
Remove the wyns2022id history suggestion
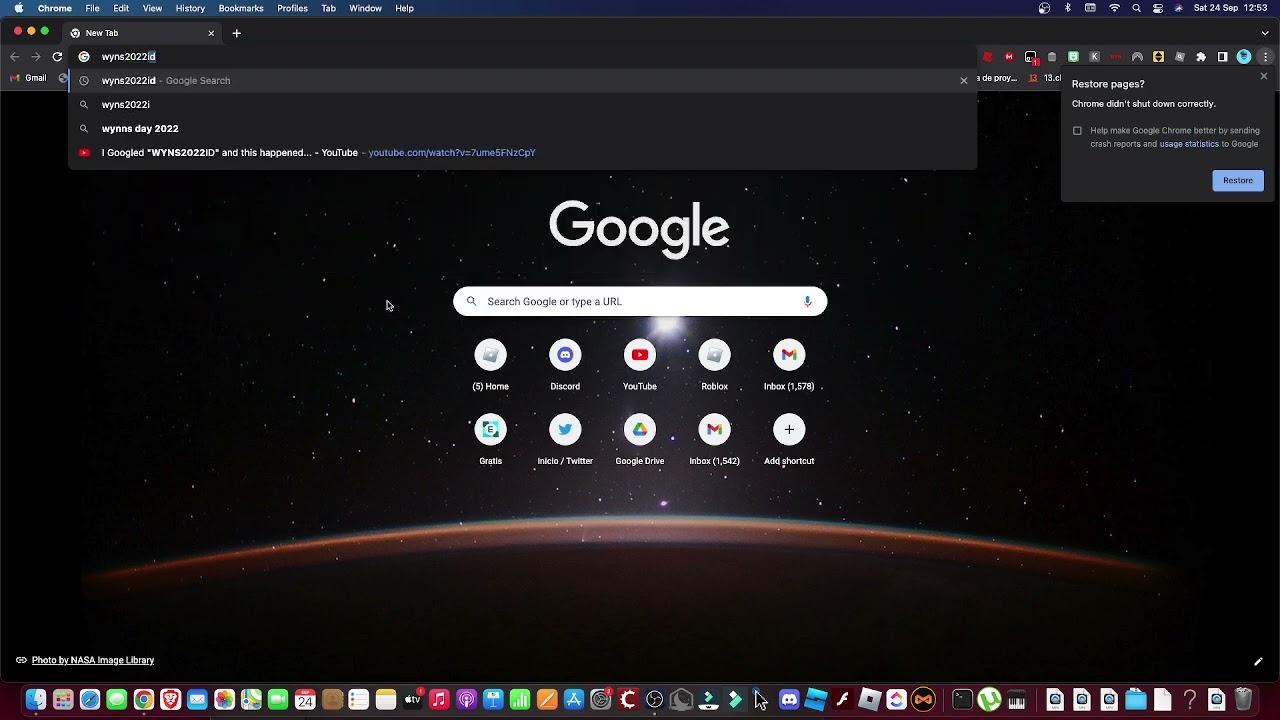pyautogui.click(x=964, y=80)
